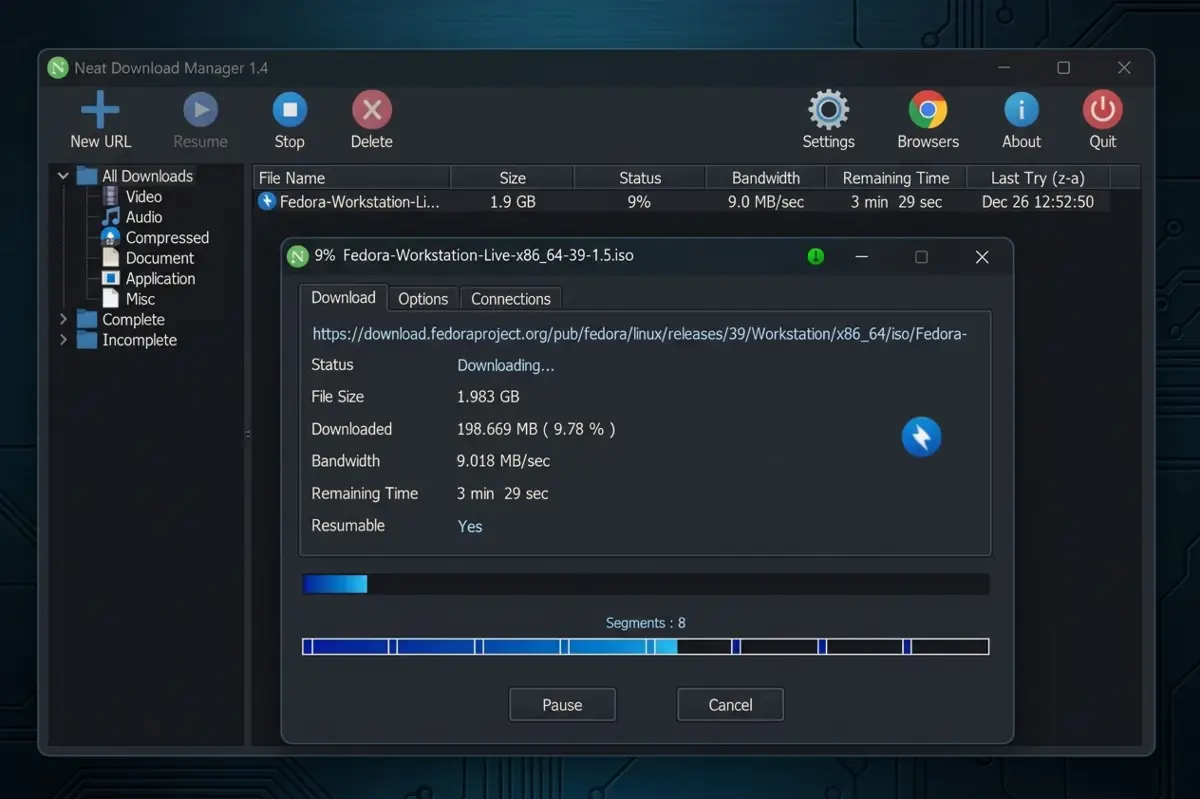Click the Dec 26 12:52:50 cell
Viewport: 1200px width, 799px height.
(1038, 202)
